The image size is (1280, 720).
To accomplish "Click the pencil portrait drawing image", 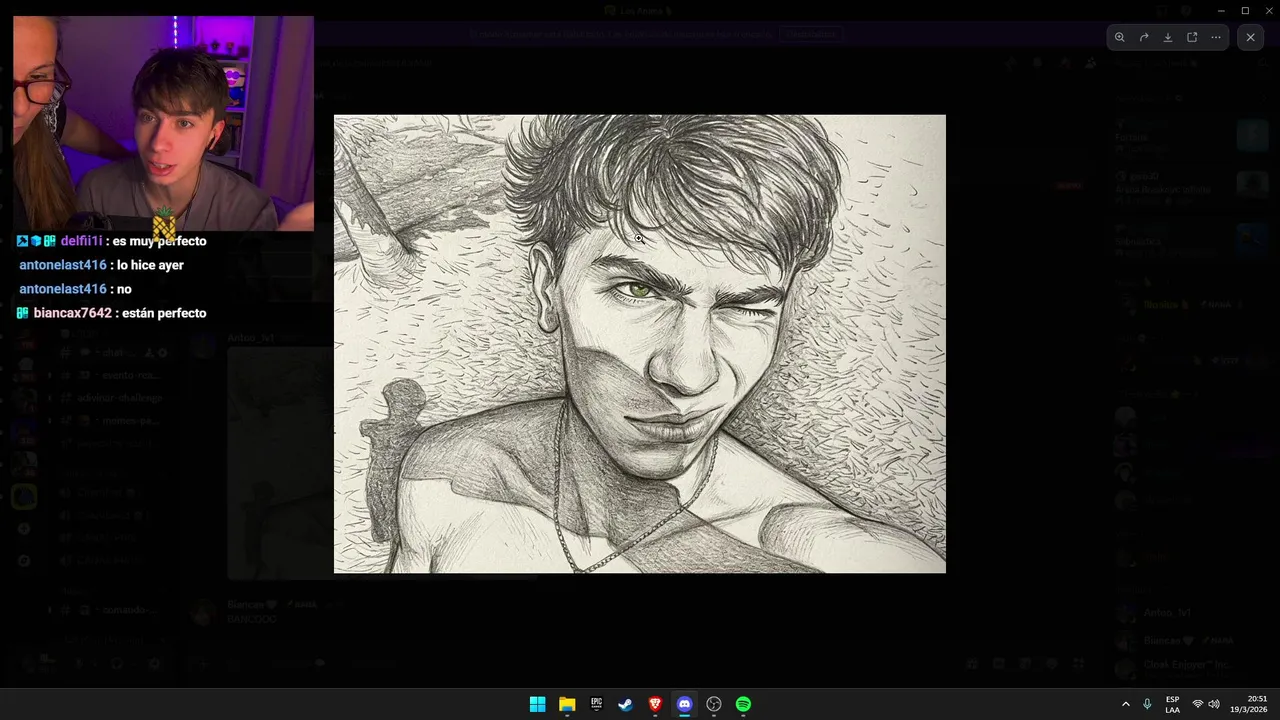I will tap(640, 344).
